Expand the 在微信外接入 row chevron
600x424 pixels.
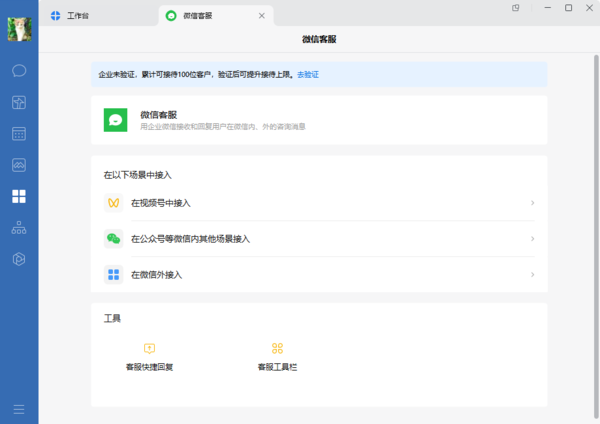(x=532, y=274)
